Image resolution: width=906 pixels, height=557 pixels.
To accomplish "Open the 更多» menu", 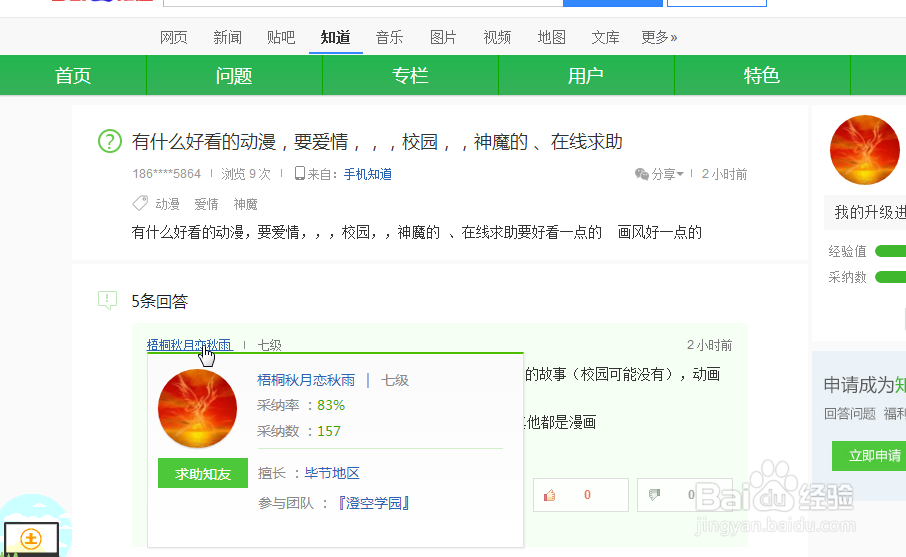I will pyautogui.click(x=659, y=38).
